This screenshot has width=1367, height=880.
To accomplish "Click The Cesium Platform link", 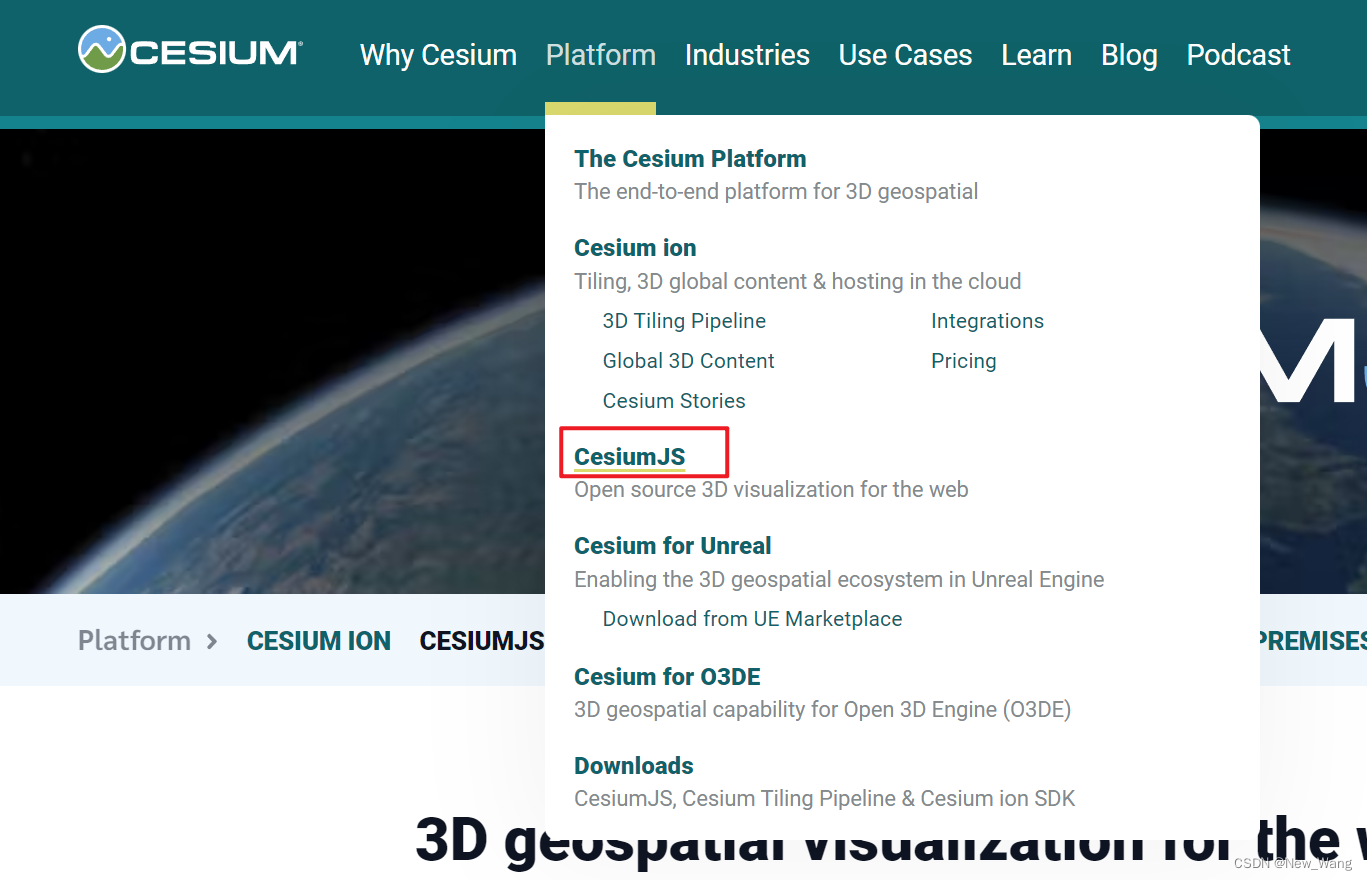I will coord(689,158).
